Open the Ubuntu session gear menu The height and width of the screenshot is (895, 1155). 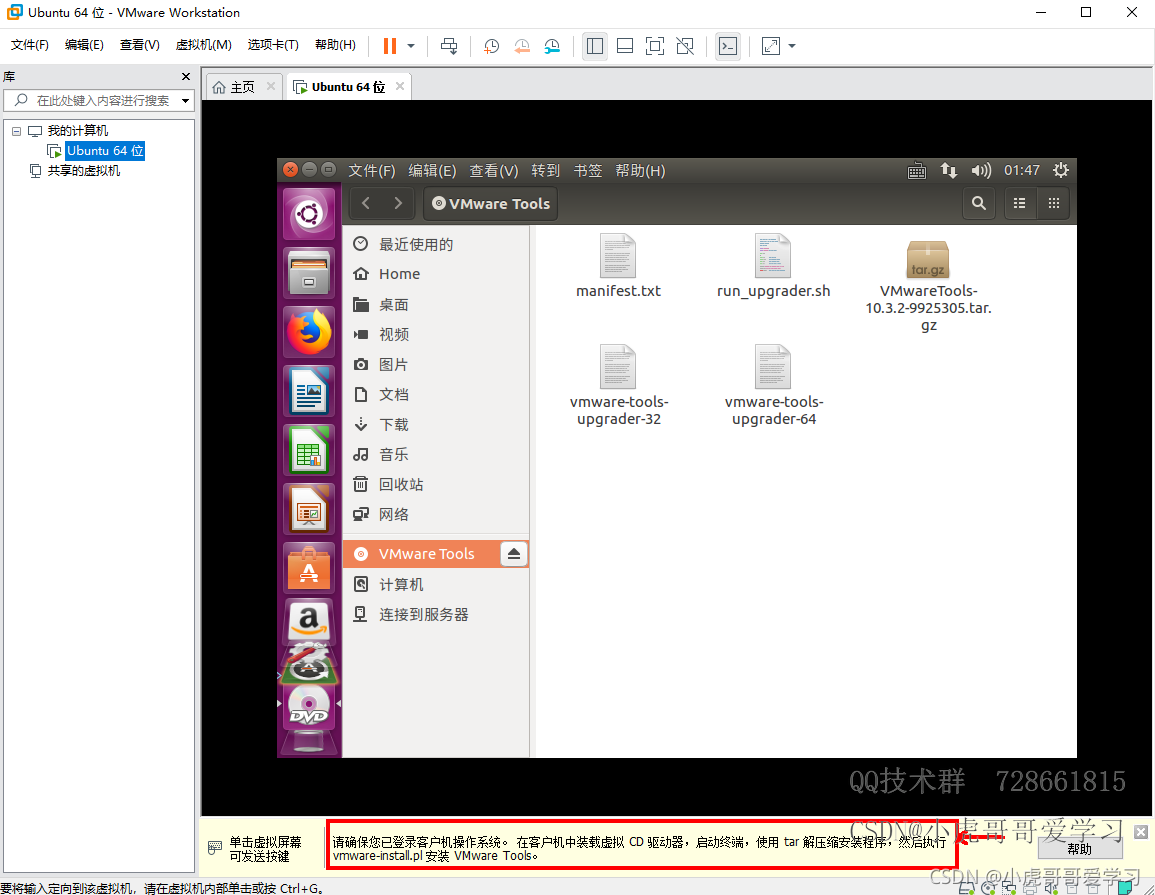coord(1061,171)
